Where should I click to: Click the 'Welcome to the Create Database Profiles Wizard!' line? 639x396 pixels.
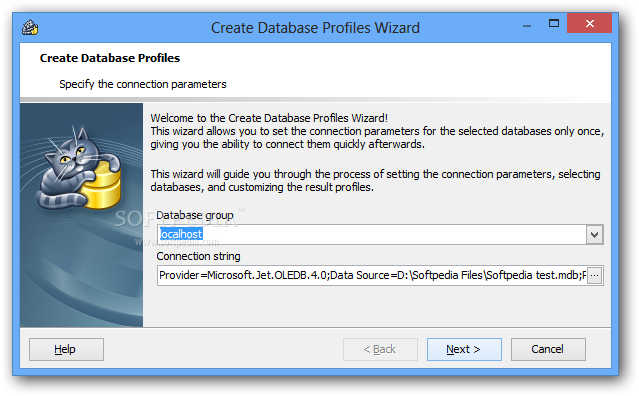pyautogui.click(x=269, y=118)
